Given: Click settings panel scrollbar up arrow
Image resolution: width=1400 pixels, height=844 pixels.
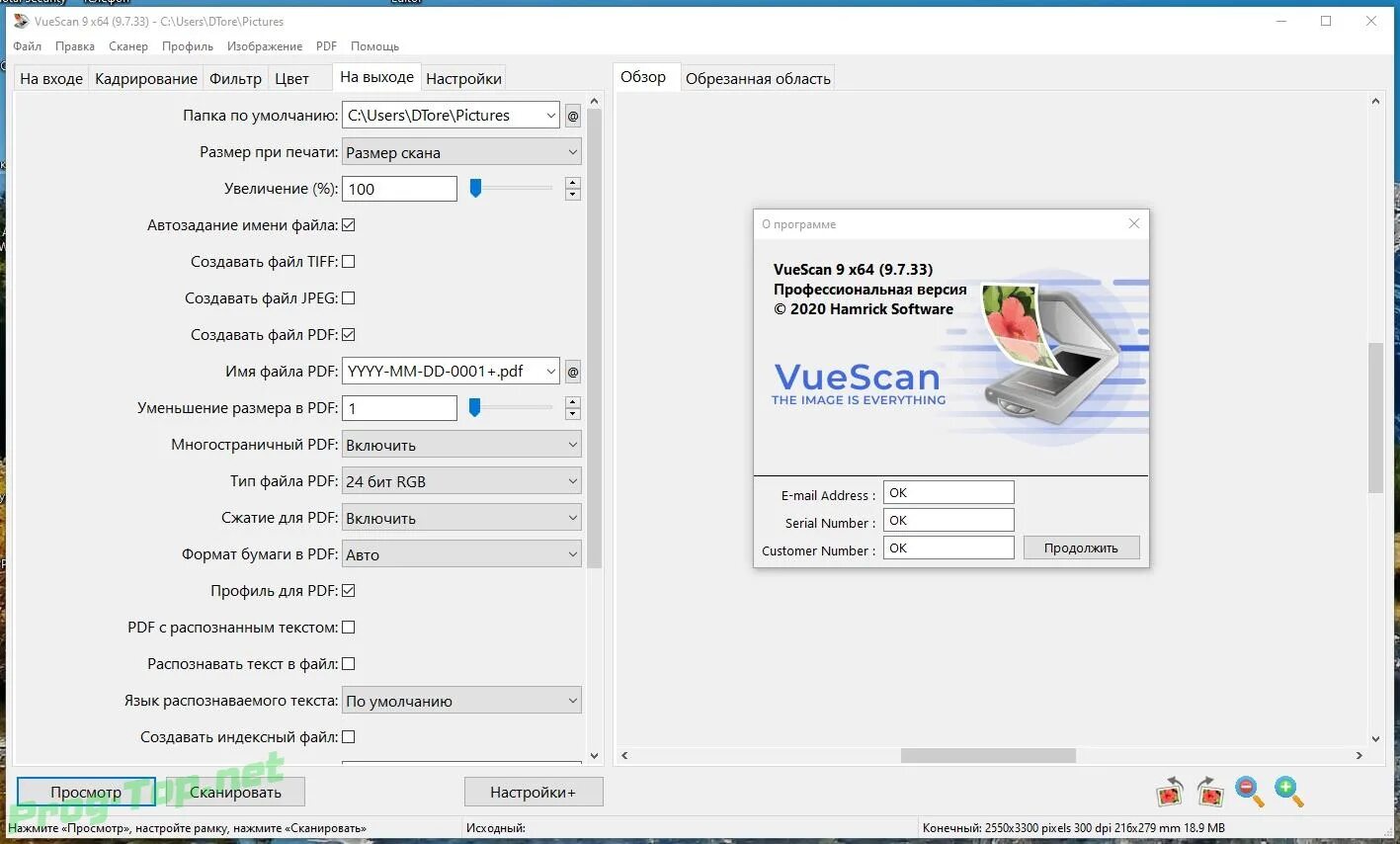Looking at the screenshot, I should pos(595,101).
